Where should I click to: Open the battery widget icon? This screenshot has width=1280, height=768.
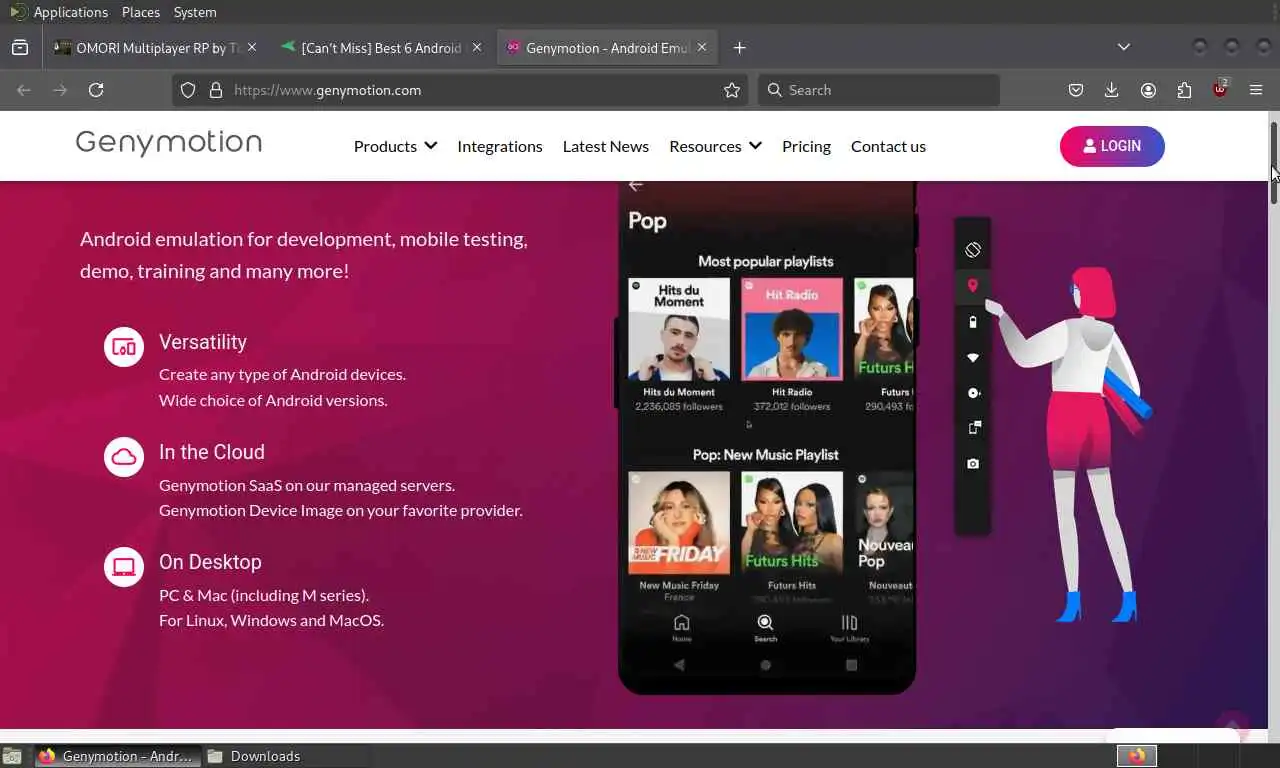tap(973, 322)
